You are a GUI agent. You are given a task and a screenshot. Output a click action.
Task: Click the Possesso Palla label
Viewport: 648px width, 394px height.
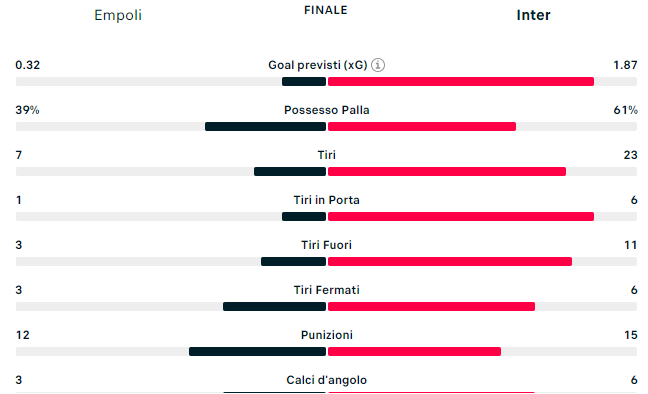[x=326, y=110]
